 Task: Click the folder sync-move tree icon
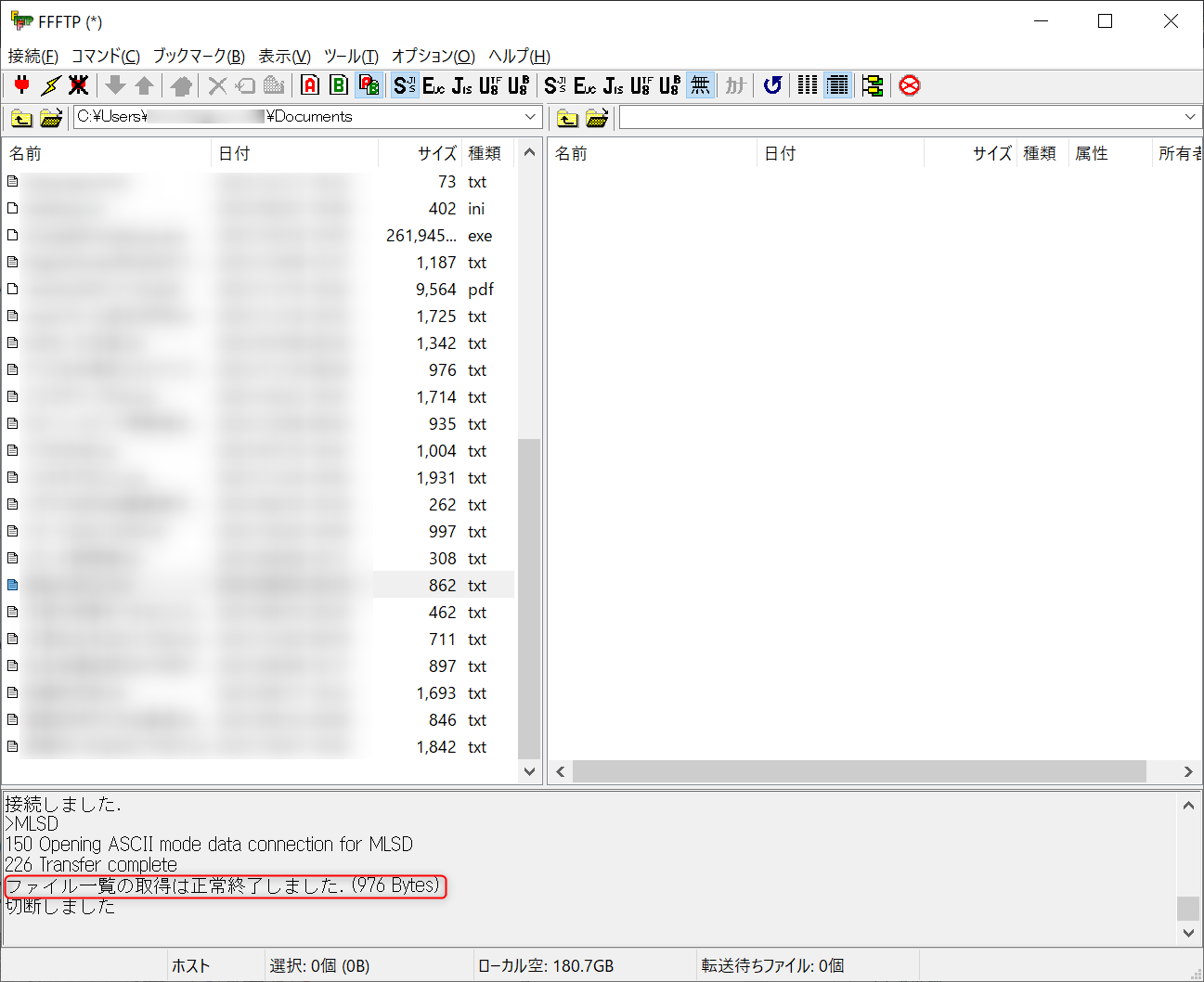pyautogui.click(x=873, y=85)
